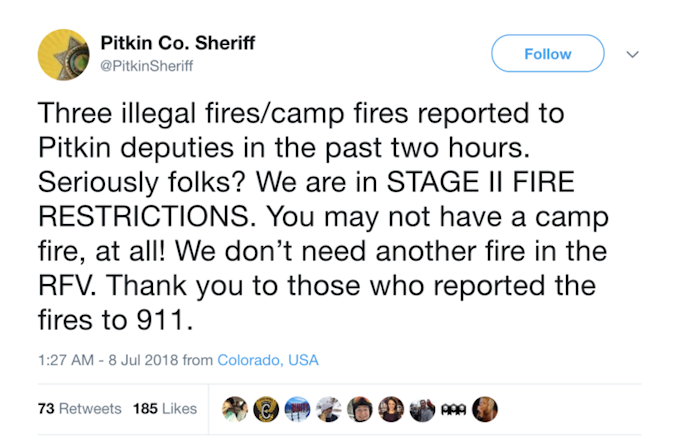Image resolution: width=680 pixels, height=446 pixels.
Task: Follow the Pitkin Co. Sheriff account
Action: coord(547,54)
